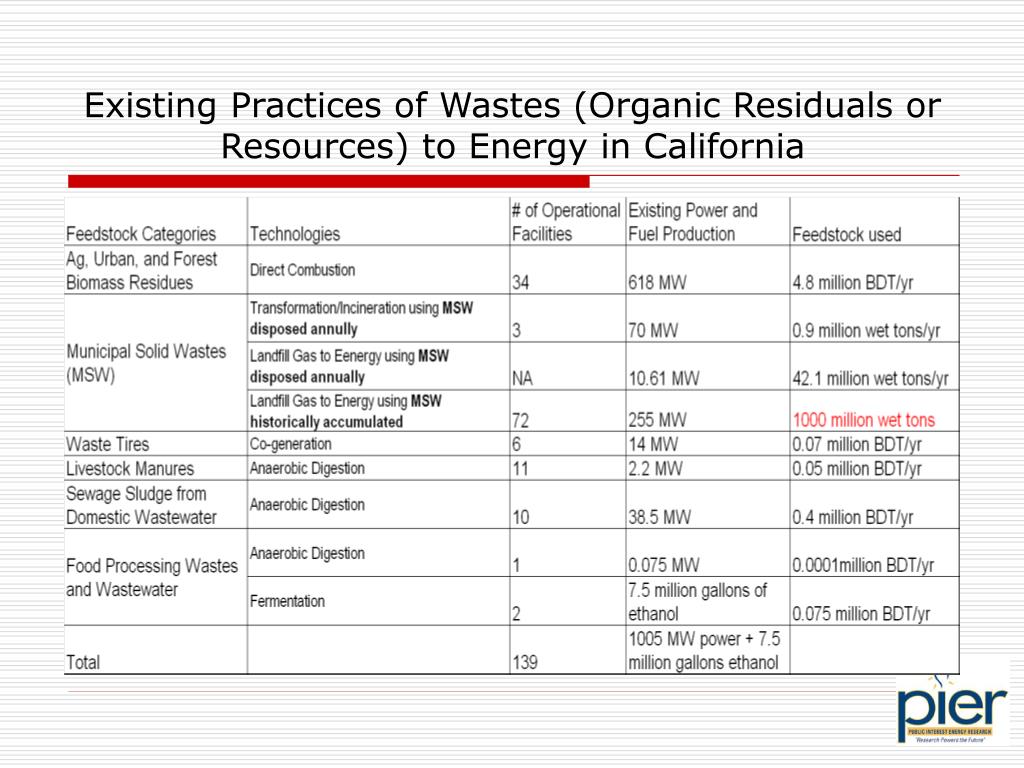Select '# of Operational Facilities' header
Screen dimensions: 1024x768
click(x=566, y=222)
